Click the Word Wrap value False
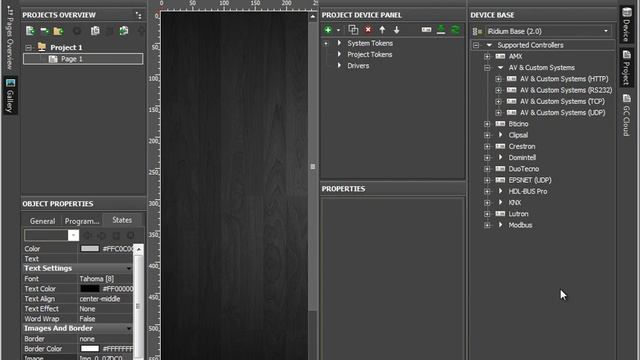Viewport: 640px width, 360px height. [x=87, y=319]
